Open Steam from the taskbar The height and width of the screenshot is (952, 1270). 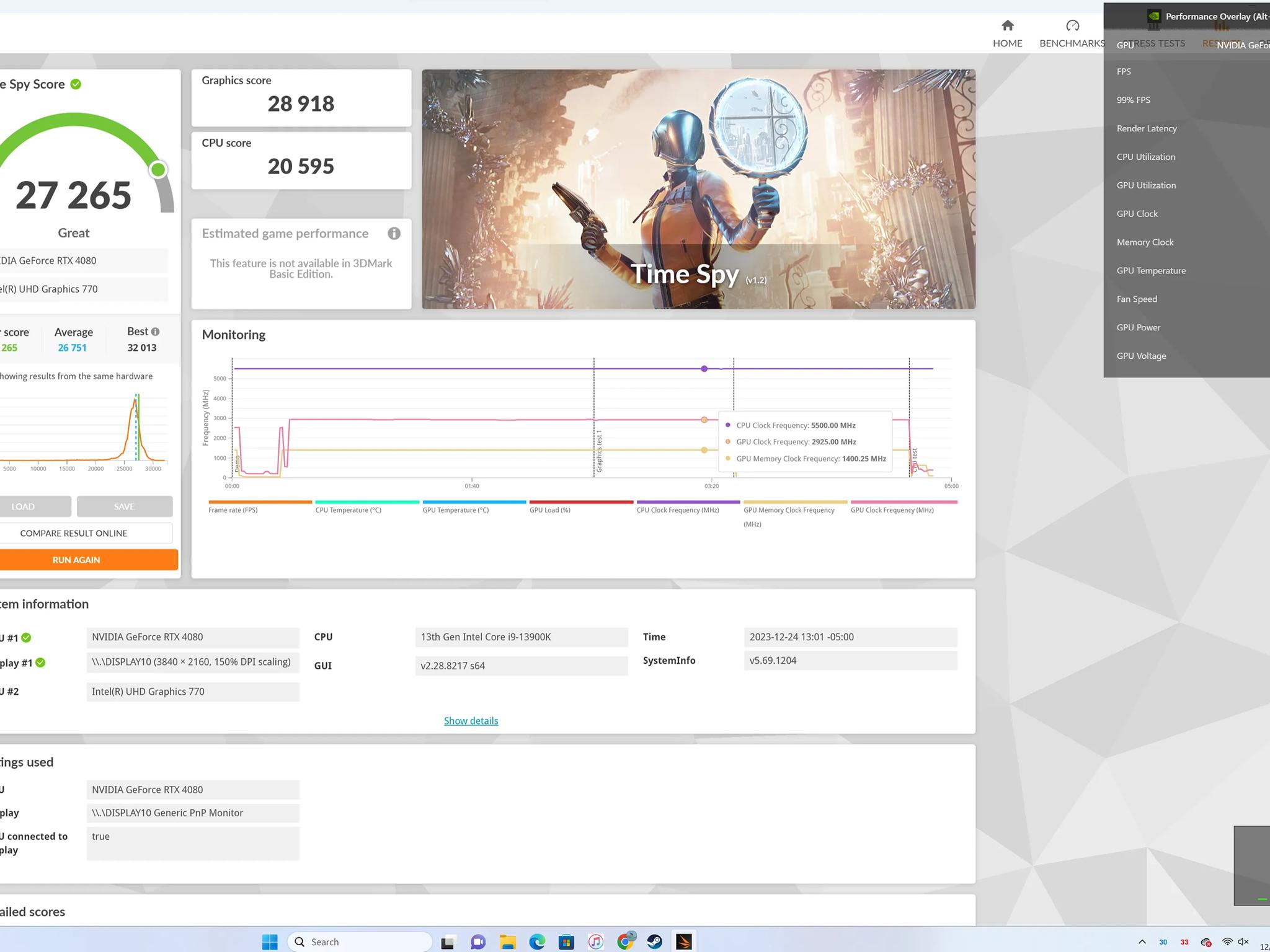click(654, 942)
